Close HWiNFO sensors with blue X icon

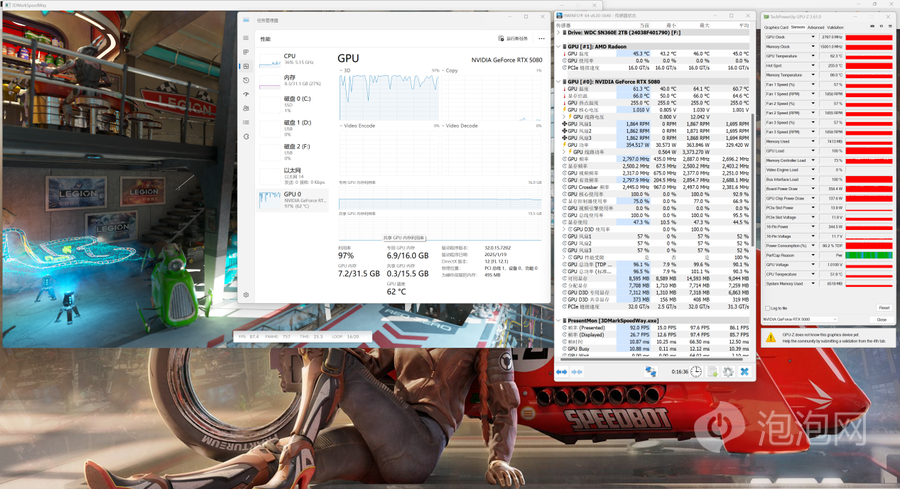coord(744,372)
